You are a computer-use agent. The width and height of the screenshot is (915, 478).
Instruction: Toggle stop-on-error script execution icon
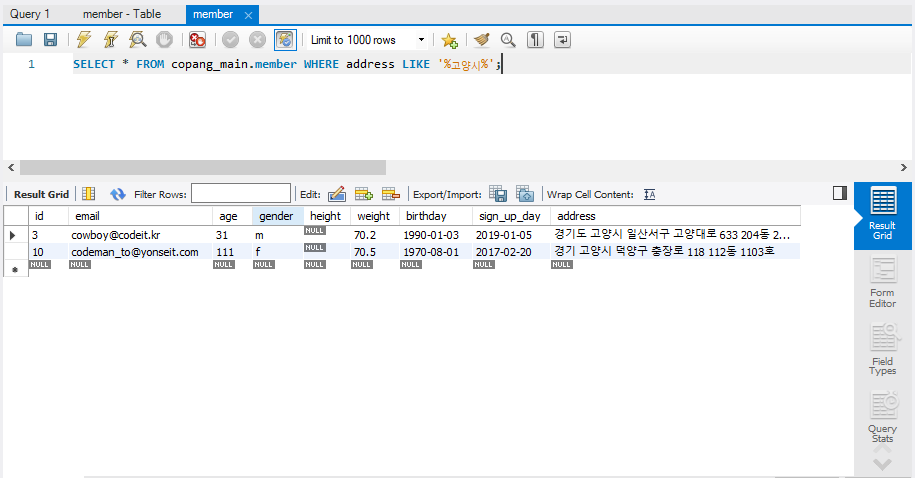(197, 40)
